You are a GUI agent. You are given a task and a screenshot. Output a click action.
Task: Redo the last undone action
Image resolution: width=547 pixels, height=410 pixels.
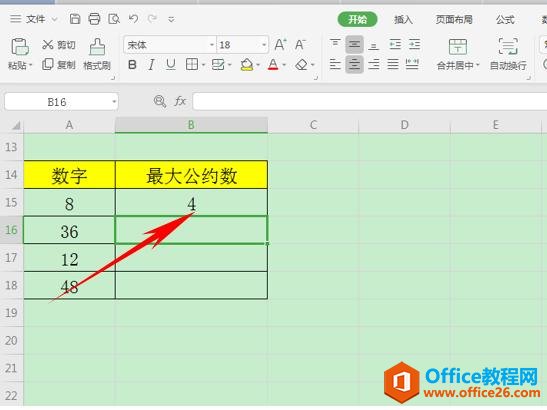(152, 18)
